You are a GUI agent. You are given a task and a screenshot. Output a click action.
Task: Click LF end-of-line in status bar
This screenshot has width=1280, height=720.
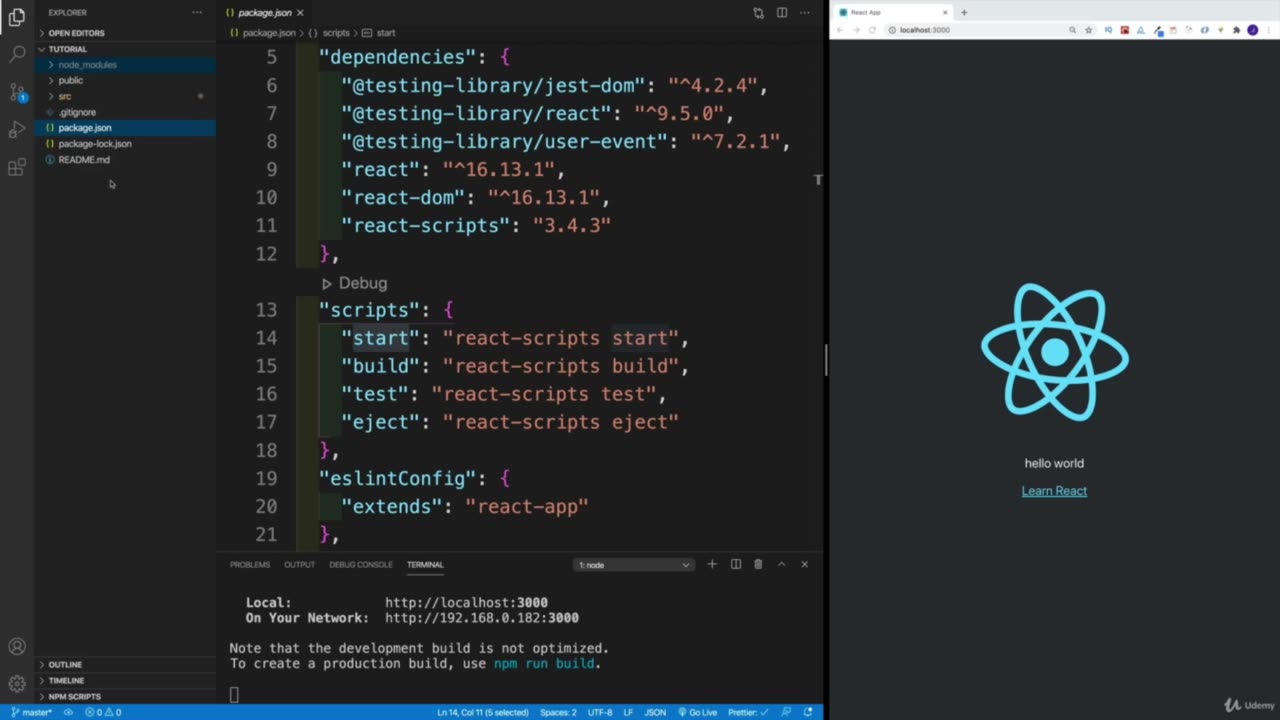[x=628, y=712]
